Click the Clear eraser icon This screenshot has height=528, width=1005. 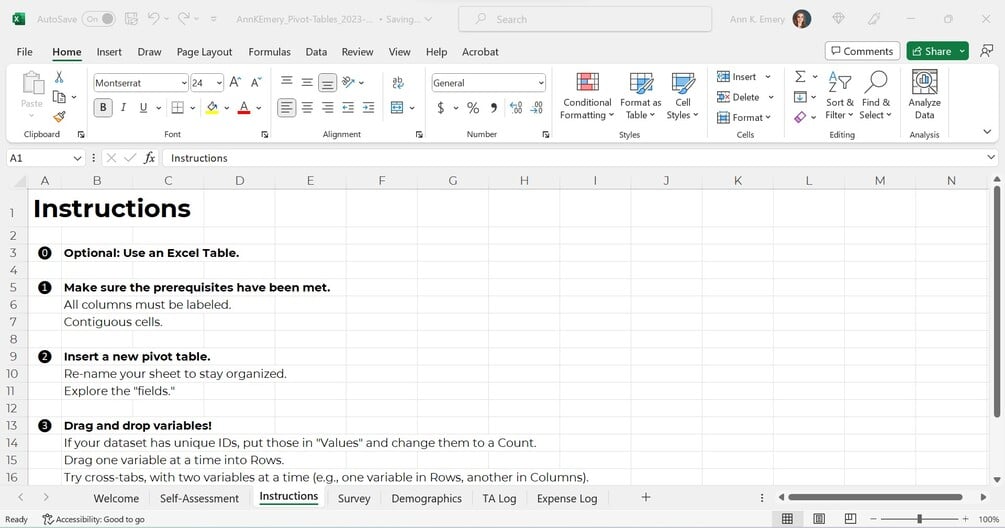click(x=800, y=117)
